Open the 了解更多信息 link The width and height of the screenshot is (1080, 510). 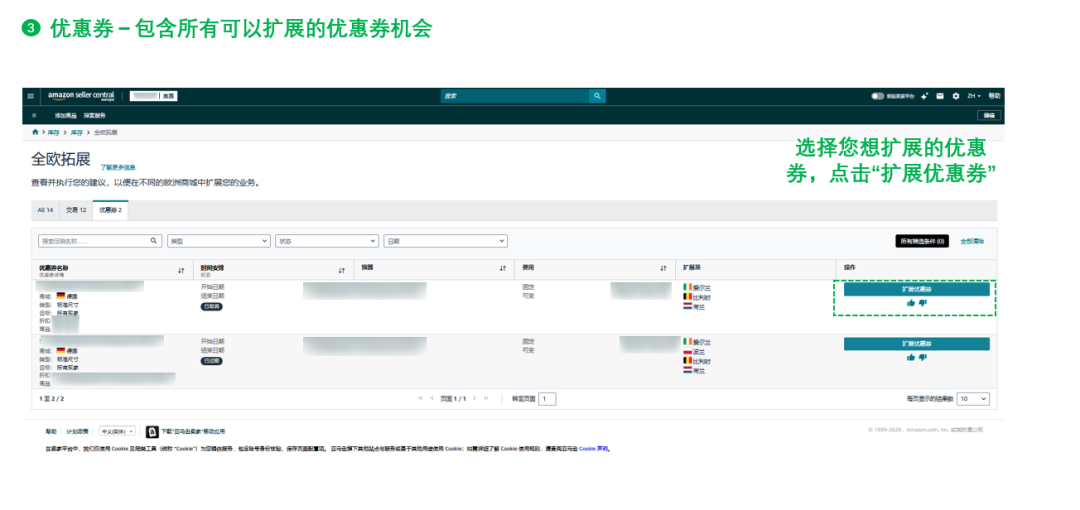[x=118, y=167]
